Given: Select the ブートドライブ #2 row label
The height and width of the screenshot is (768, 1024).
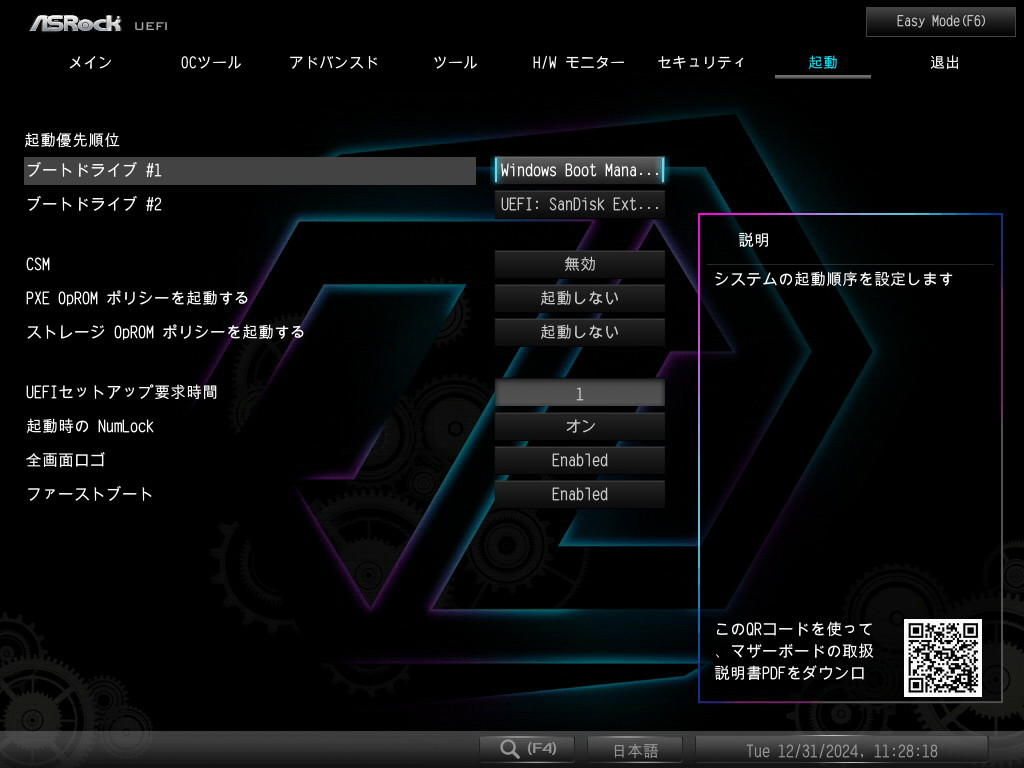Looking at the screenshot, I should 94,204.
